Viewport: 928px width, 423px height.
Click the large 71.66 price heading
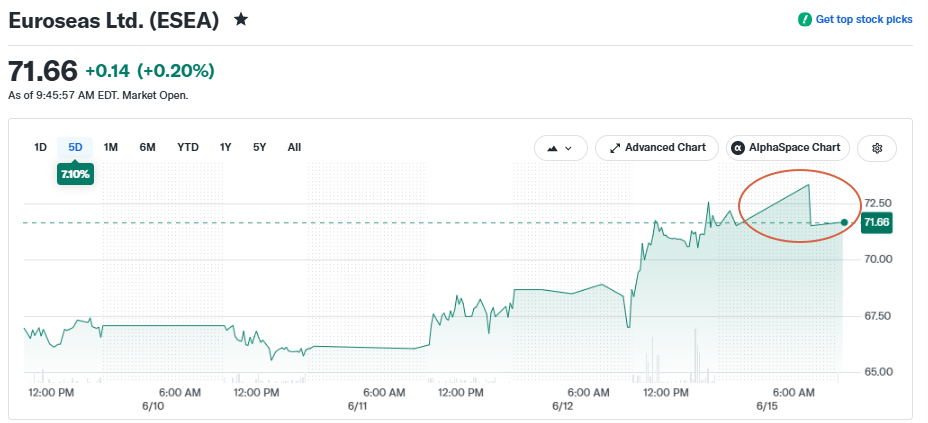click(43, 72)
